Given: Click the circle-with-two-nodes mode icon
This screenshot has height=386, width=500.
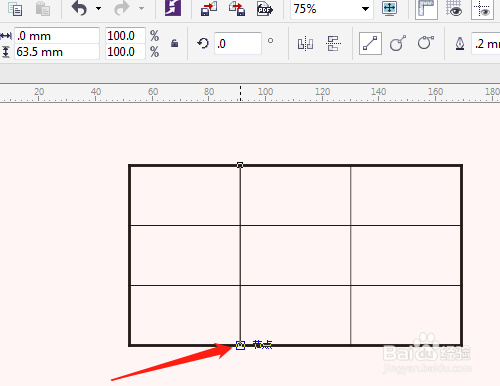Looking at the screenshot, I should coord(426,43).
